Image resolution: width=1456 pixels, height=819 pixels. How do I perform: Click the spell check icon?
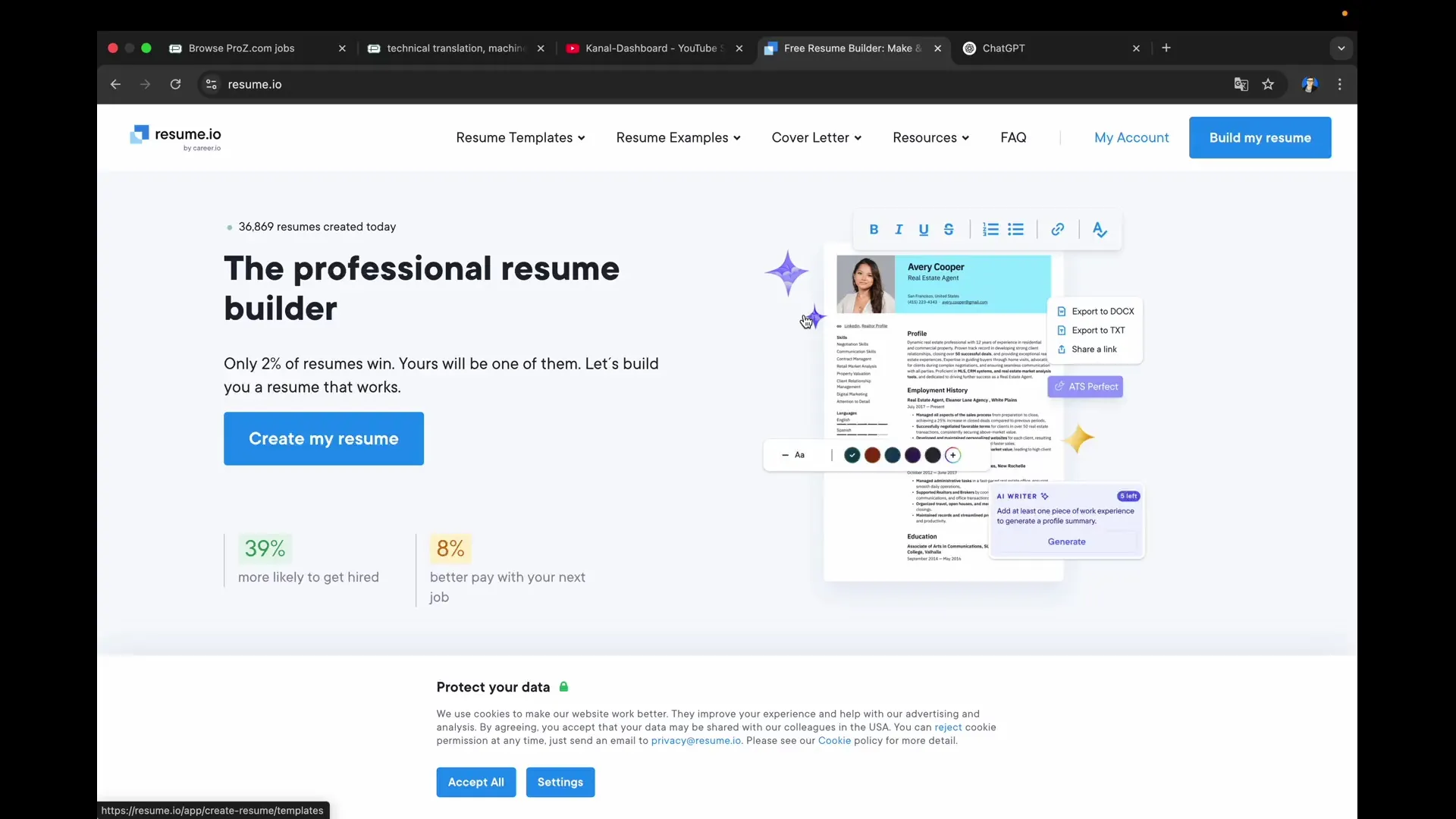click(x=1100, y=230)
